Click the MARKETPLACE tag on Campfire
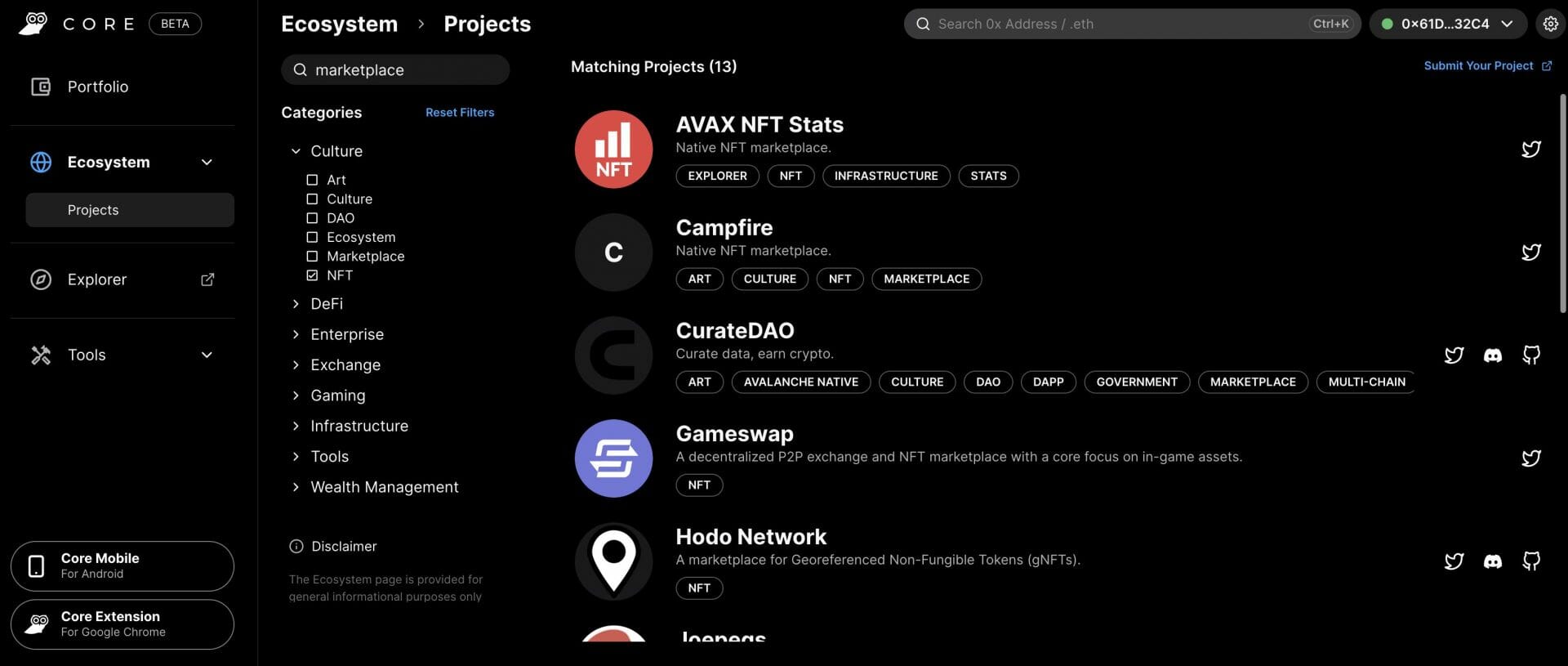This screenshot has width=1568, height=666. click(x=927, y=279)
